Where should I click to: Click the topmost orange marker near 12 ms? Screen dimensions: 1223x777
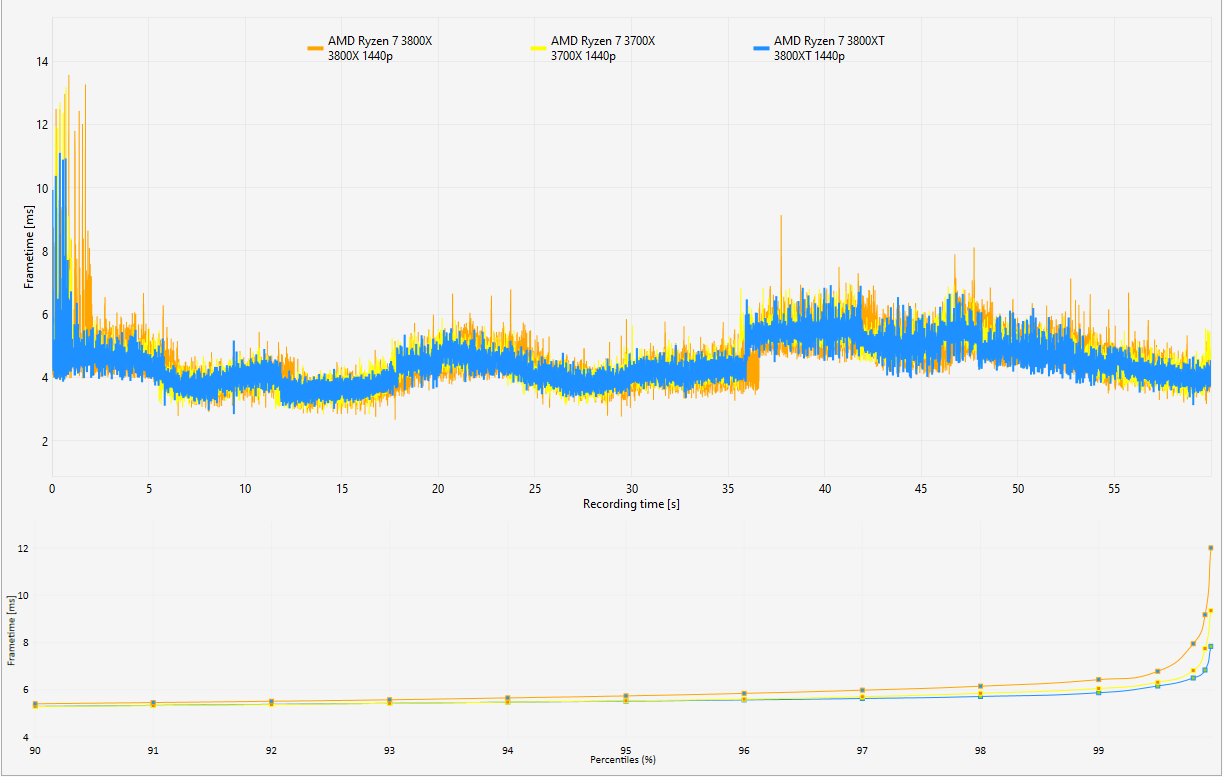(x=1211, y=548)
